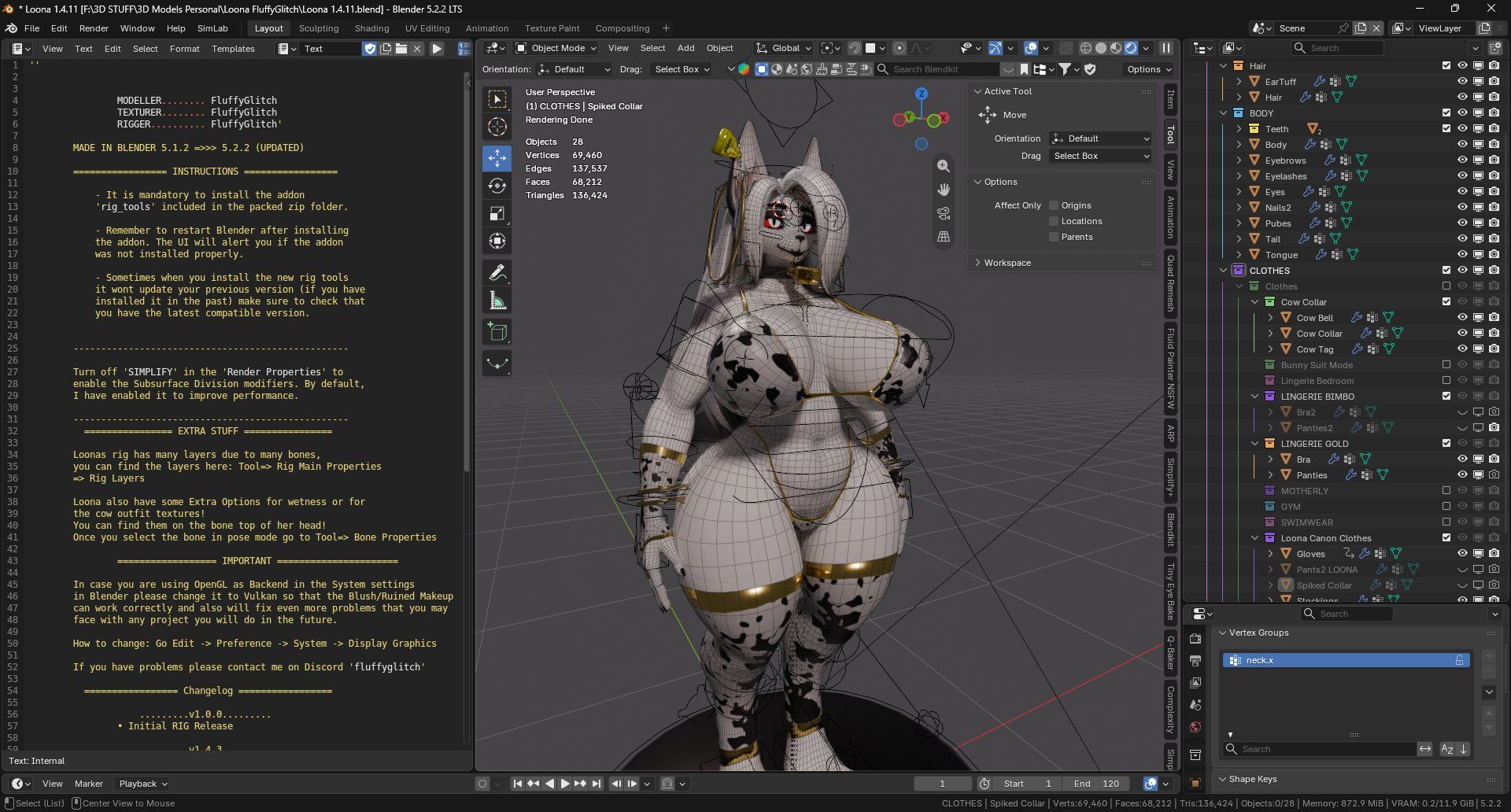Click the Marker button in timeline
Image resolution: width=1511 pixels, height=812 pixels.
(88, 784)
